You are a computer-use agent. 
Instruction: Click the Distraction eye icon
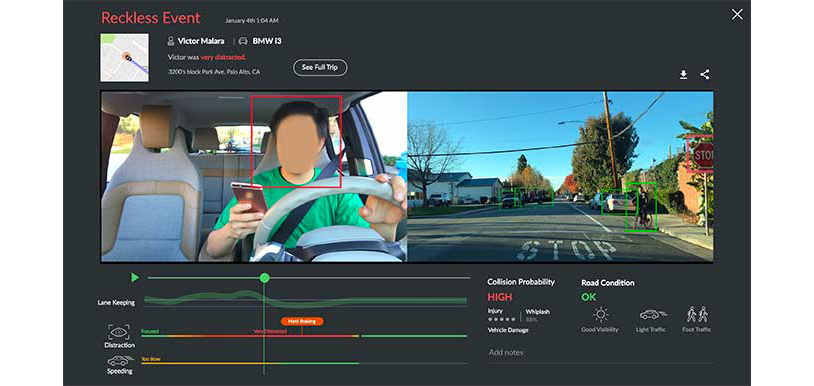pos(119,332)
